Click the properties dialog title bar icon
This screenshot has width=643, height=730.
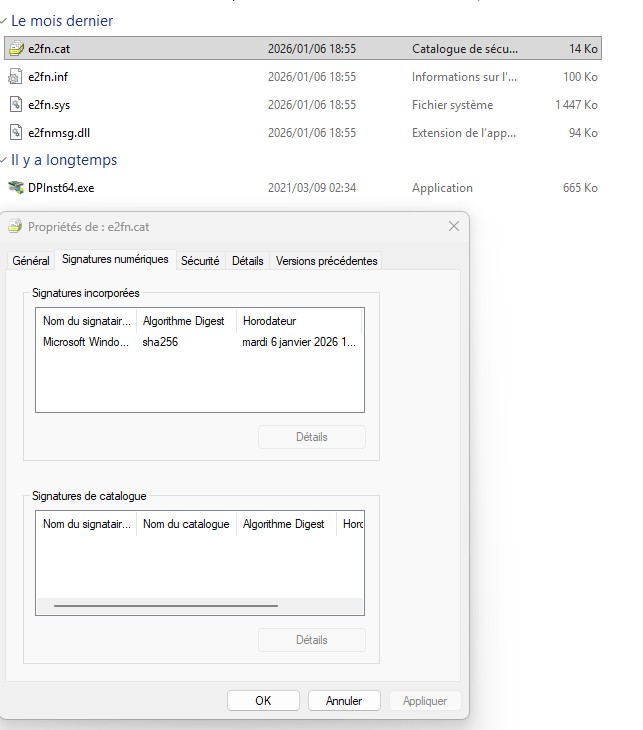tap(16, 227)
